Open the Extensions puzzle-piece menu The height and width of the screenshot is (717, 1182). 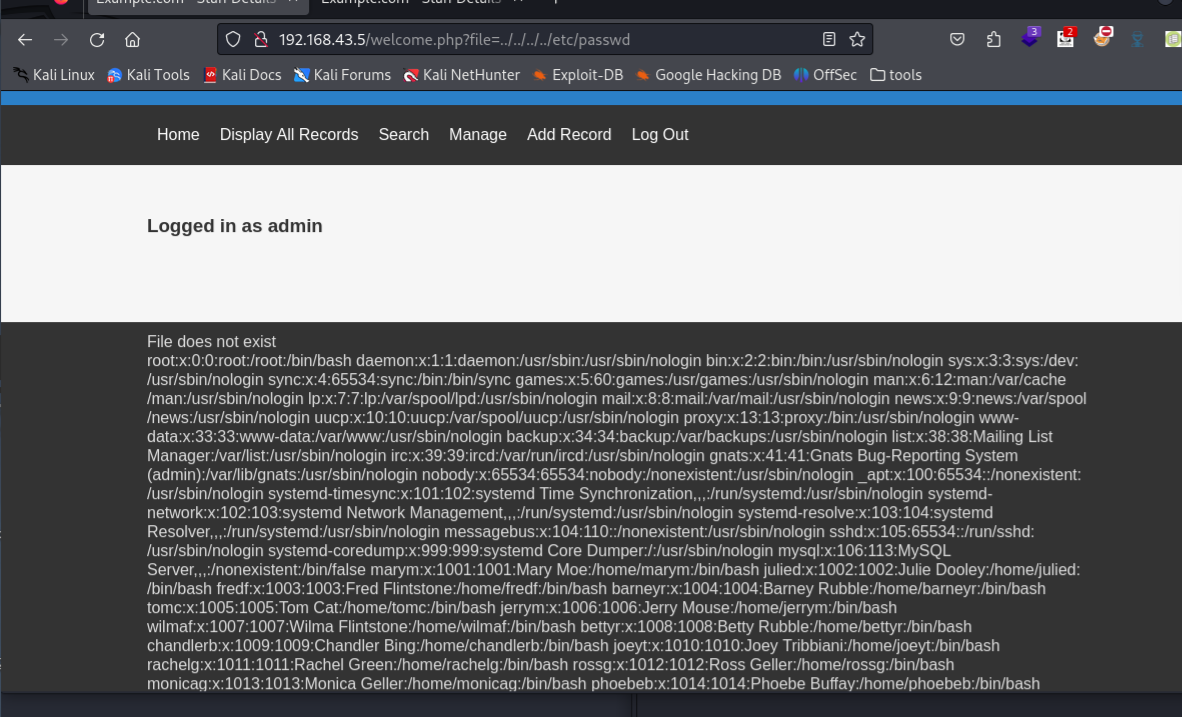(994, 39)
